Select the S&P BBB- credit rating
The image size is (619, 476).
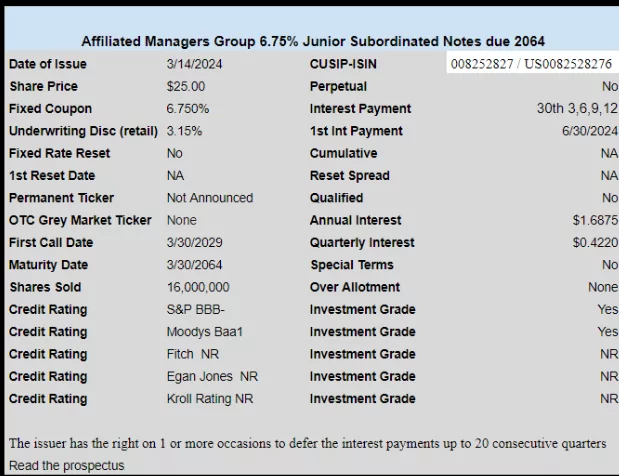point(195,309)
